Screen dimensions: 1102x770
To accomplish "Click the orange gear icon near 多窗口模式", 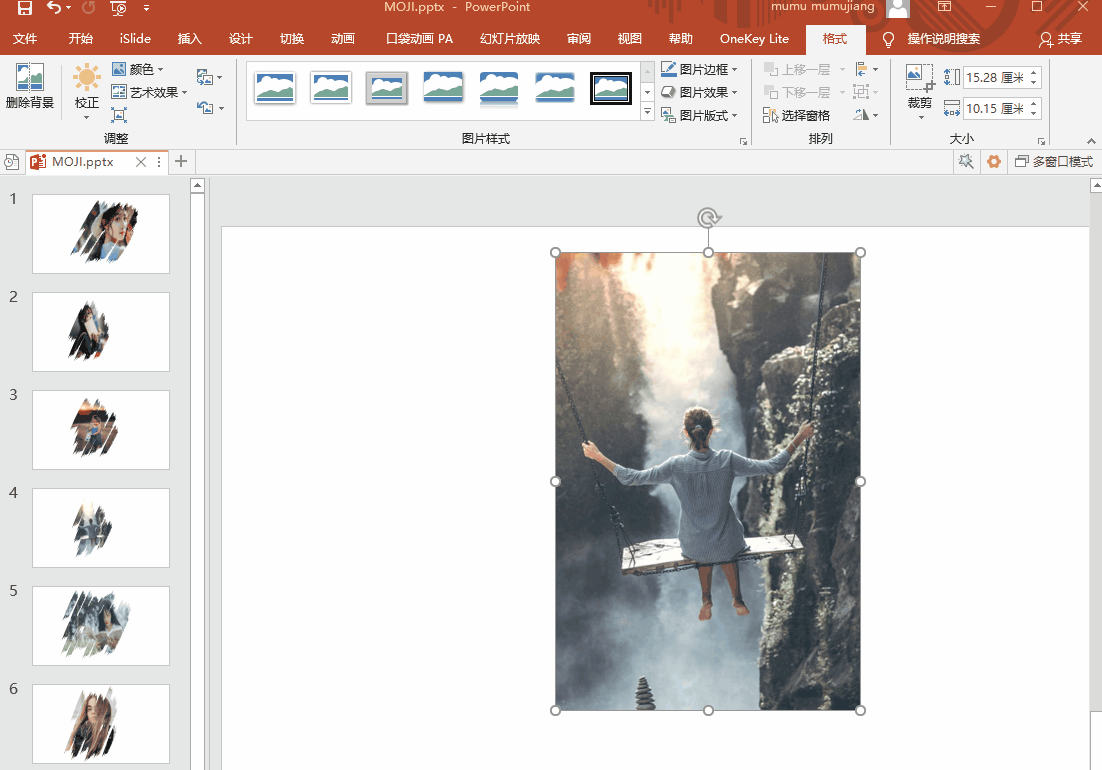I will 993,162.
